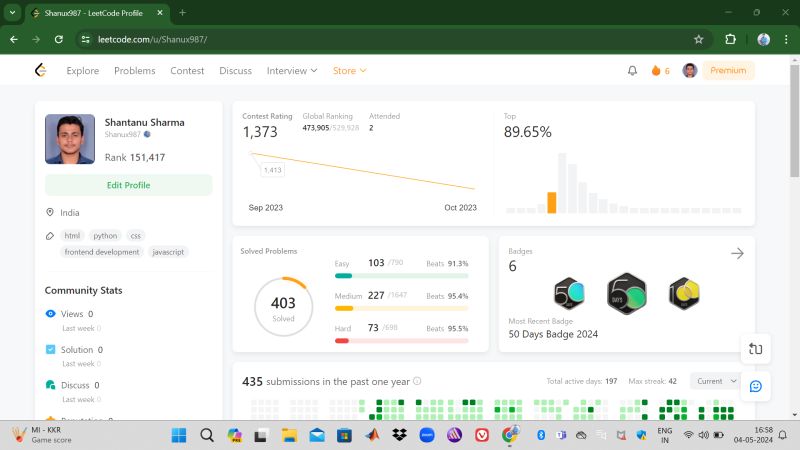Screen dimensions: 800x450
Task: Open Chrome profile avatar icon
Action: coord(763,39)
